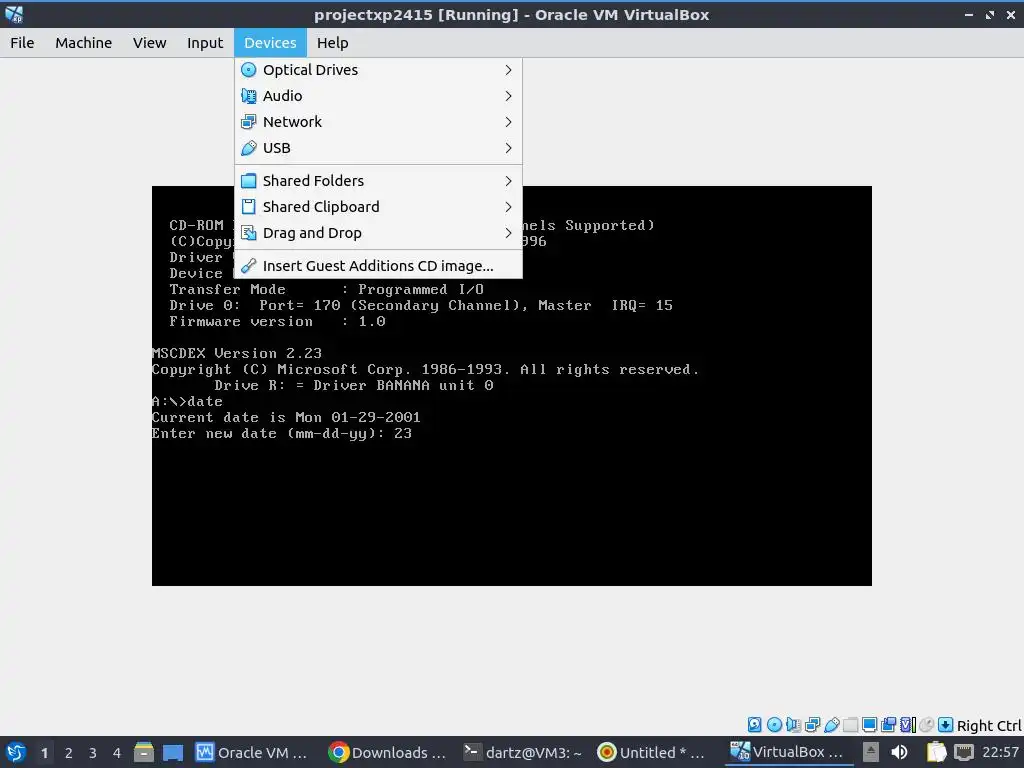The image size is (1024, 768).
Task: Click the USB plug menu icon
Action: (x=249, y=148)
